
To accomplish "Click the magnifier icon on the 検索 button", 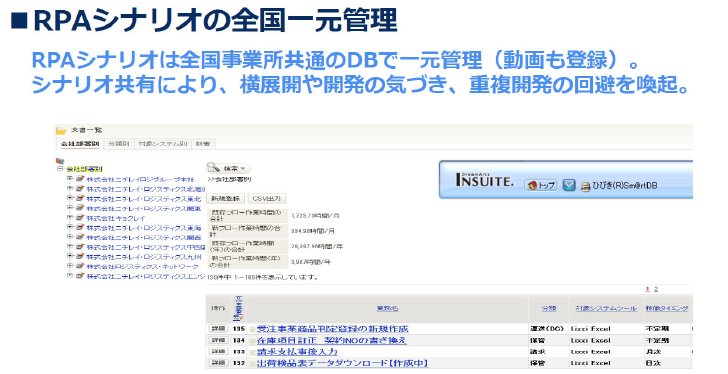I will coord(214,167).
